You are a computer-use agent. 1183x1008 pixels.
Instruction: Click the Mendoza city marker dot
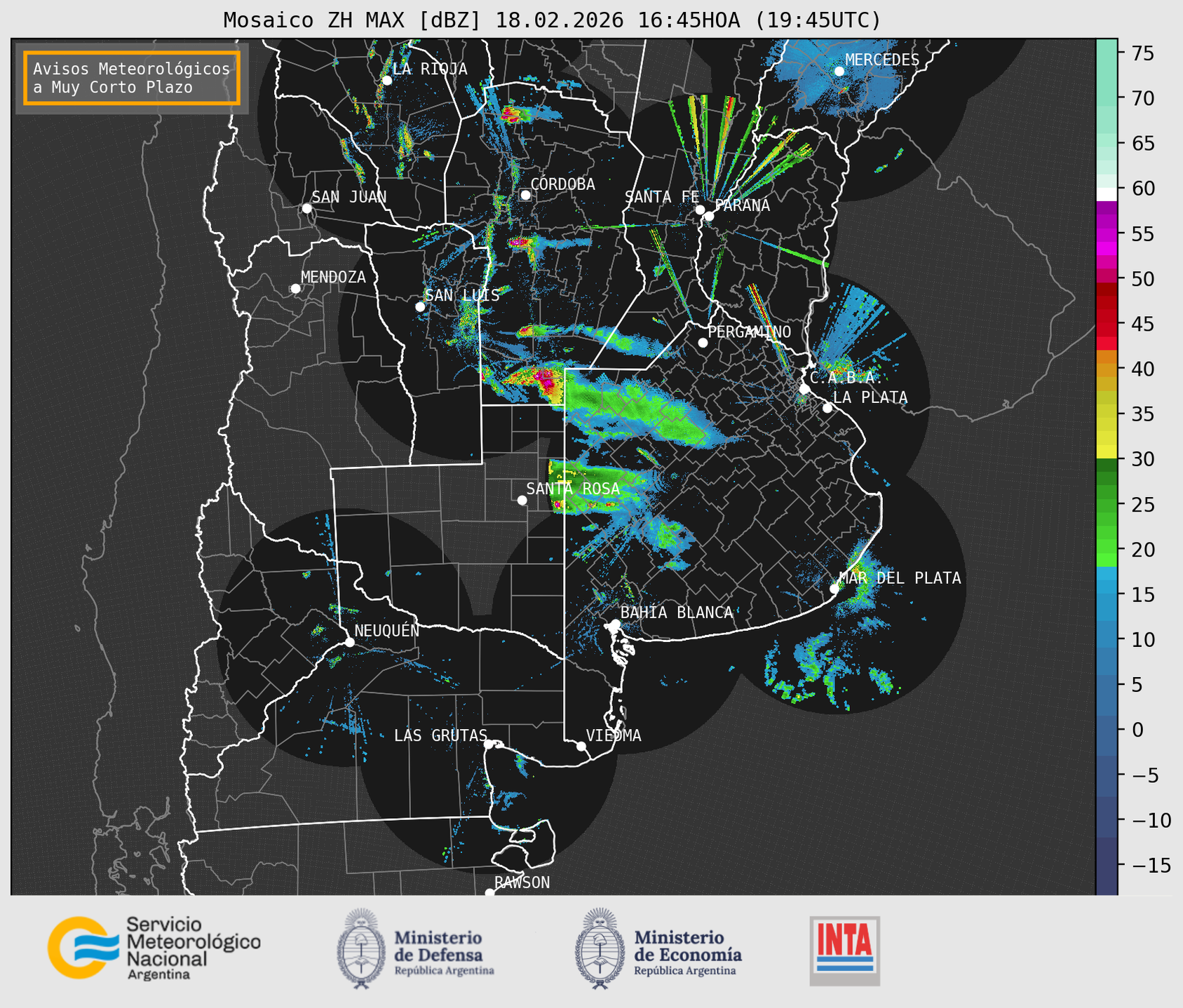click(x=296, y=289)
